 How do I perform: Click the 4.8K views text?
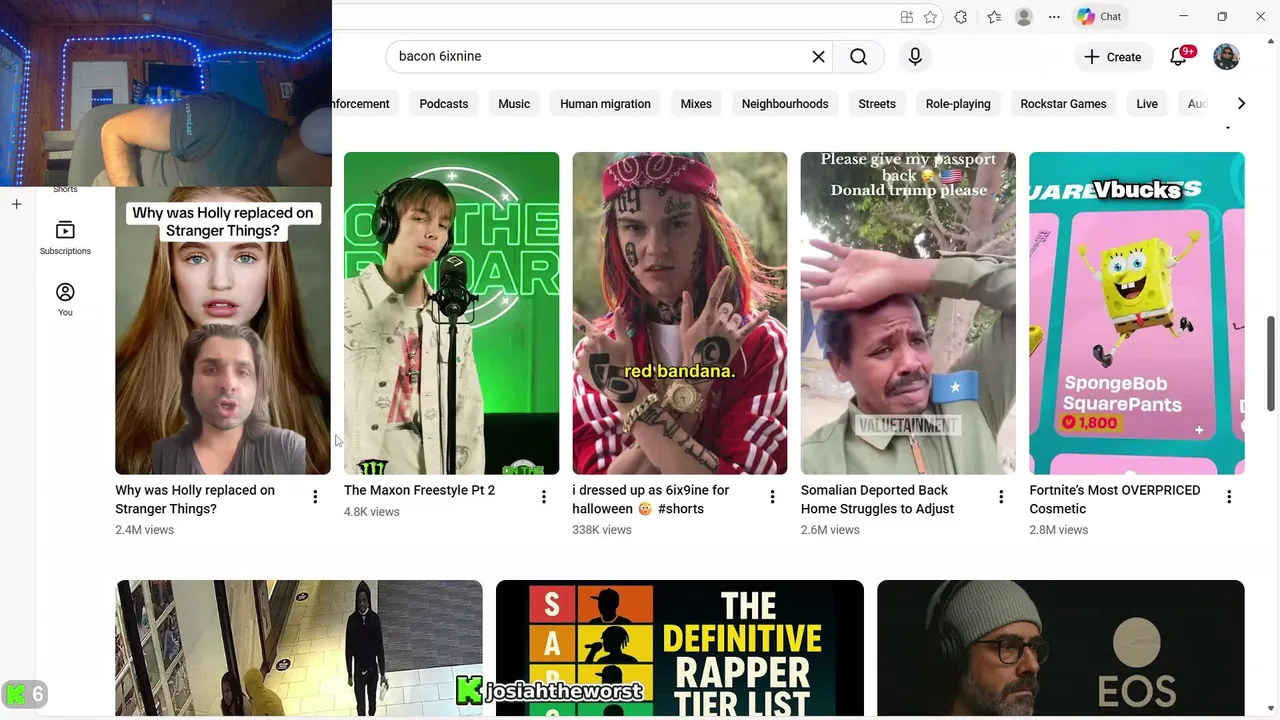372,512
